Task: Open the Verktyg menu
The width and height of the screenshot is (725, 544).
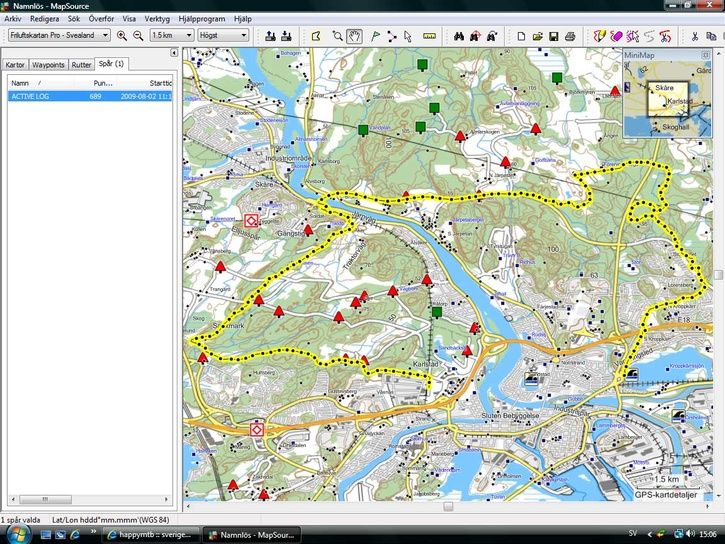Action: coord(157,19)
